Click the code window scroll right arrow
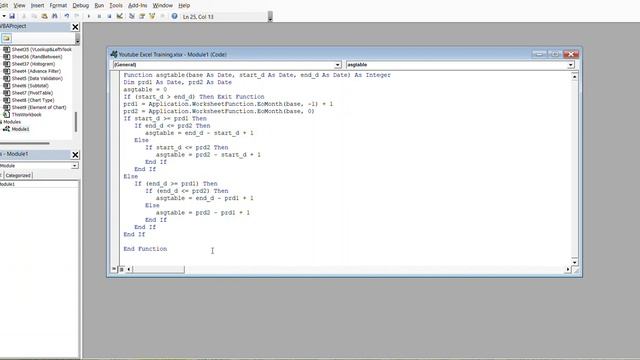Viewport: 640px width, 360px height. 568,269
